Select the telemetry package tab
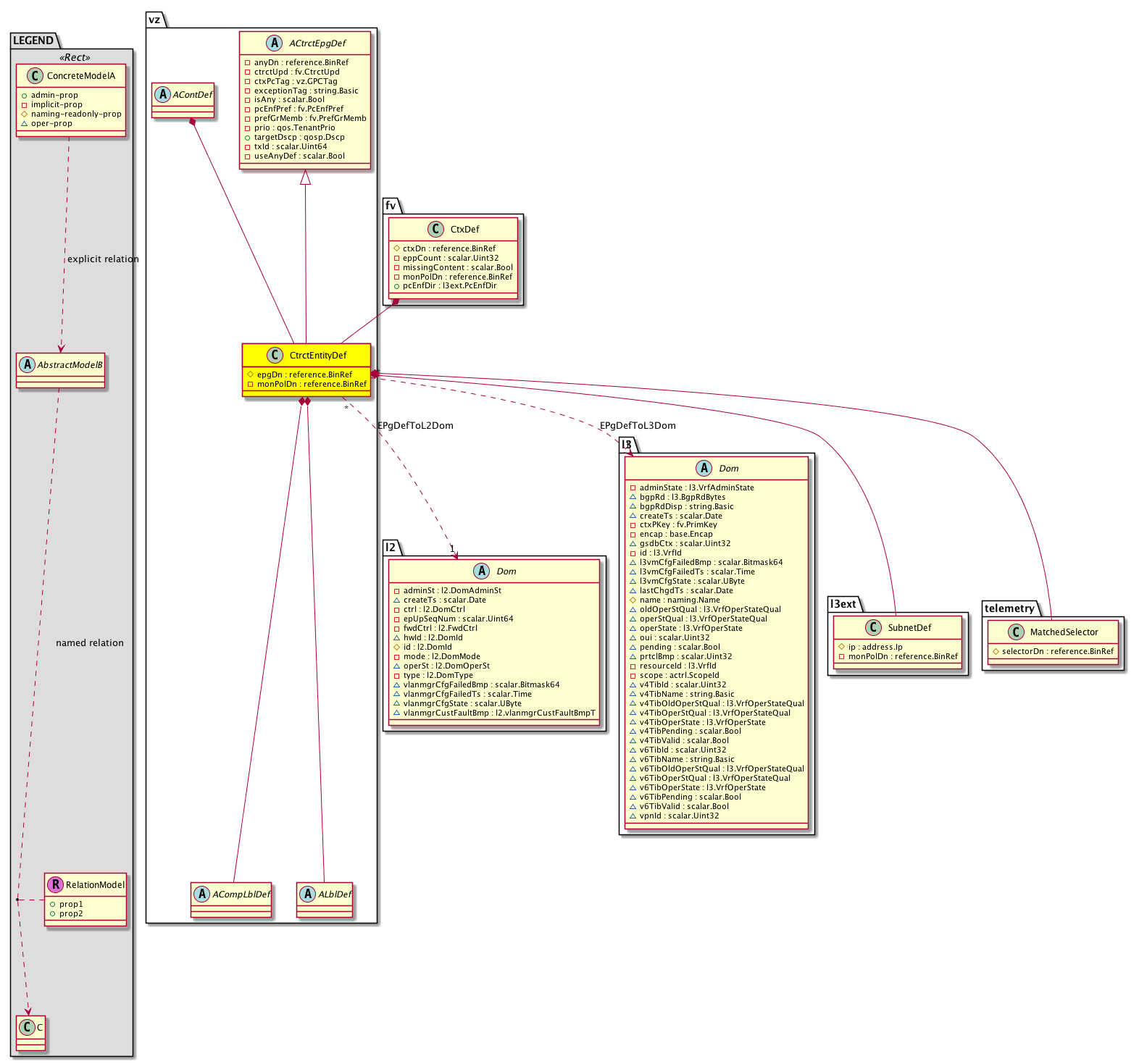 click(1009, 608)
